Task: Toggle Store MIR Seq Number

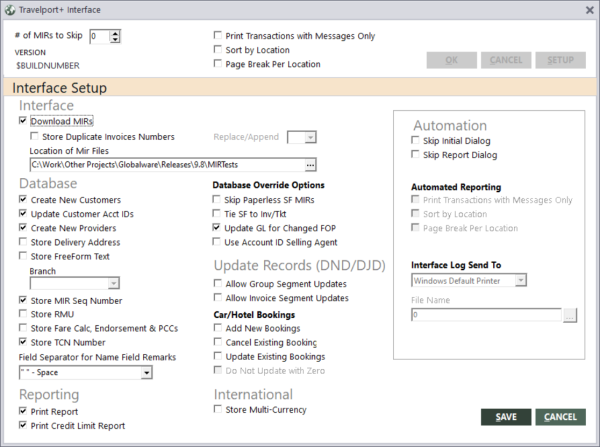Action: [x=23, y=300]
